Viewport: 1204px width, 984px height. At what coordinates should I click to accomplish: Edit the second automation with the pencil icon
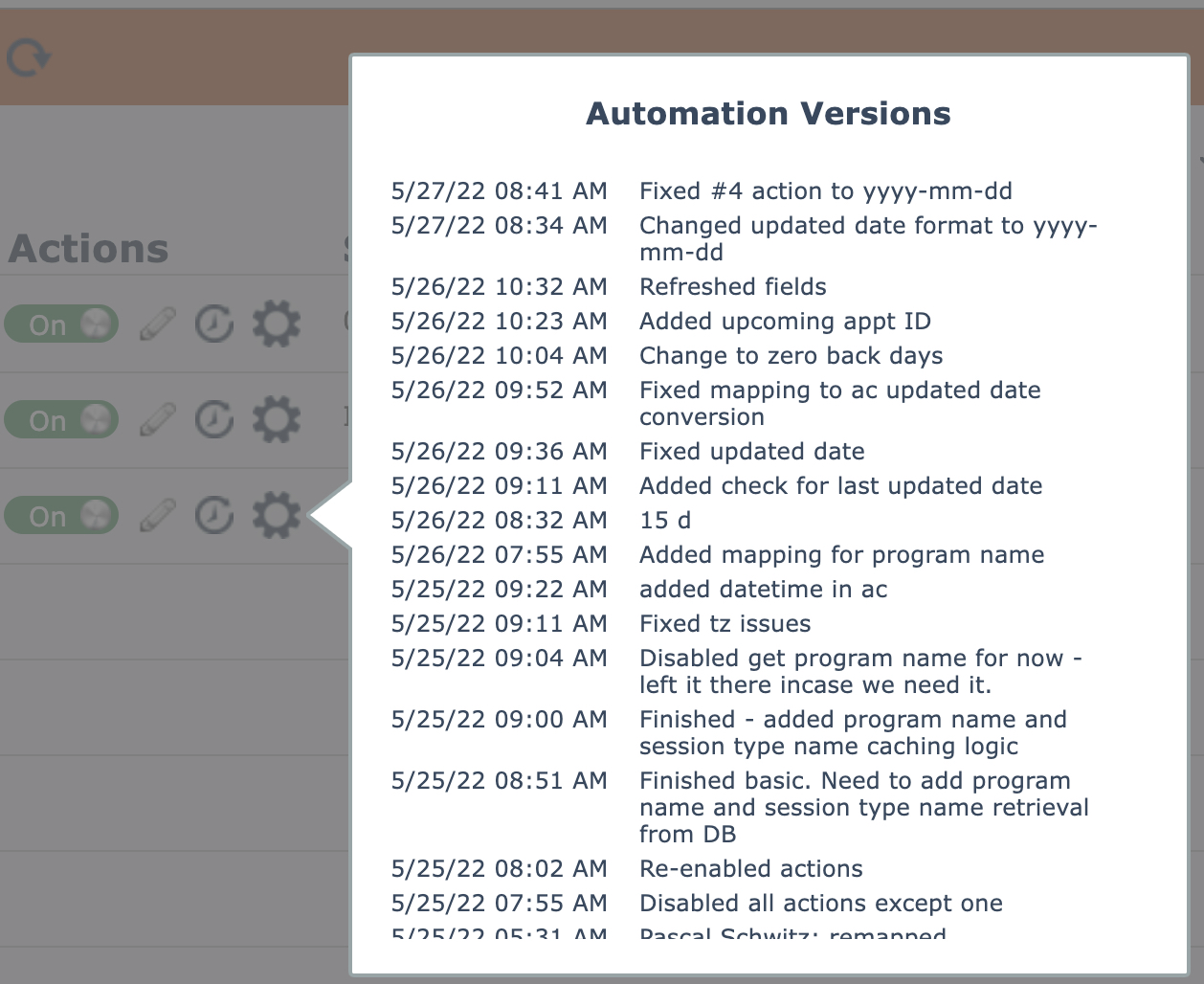click(x=158, y=420)
